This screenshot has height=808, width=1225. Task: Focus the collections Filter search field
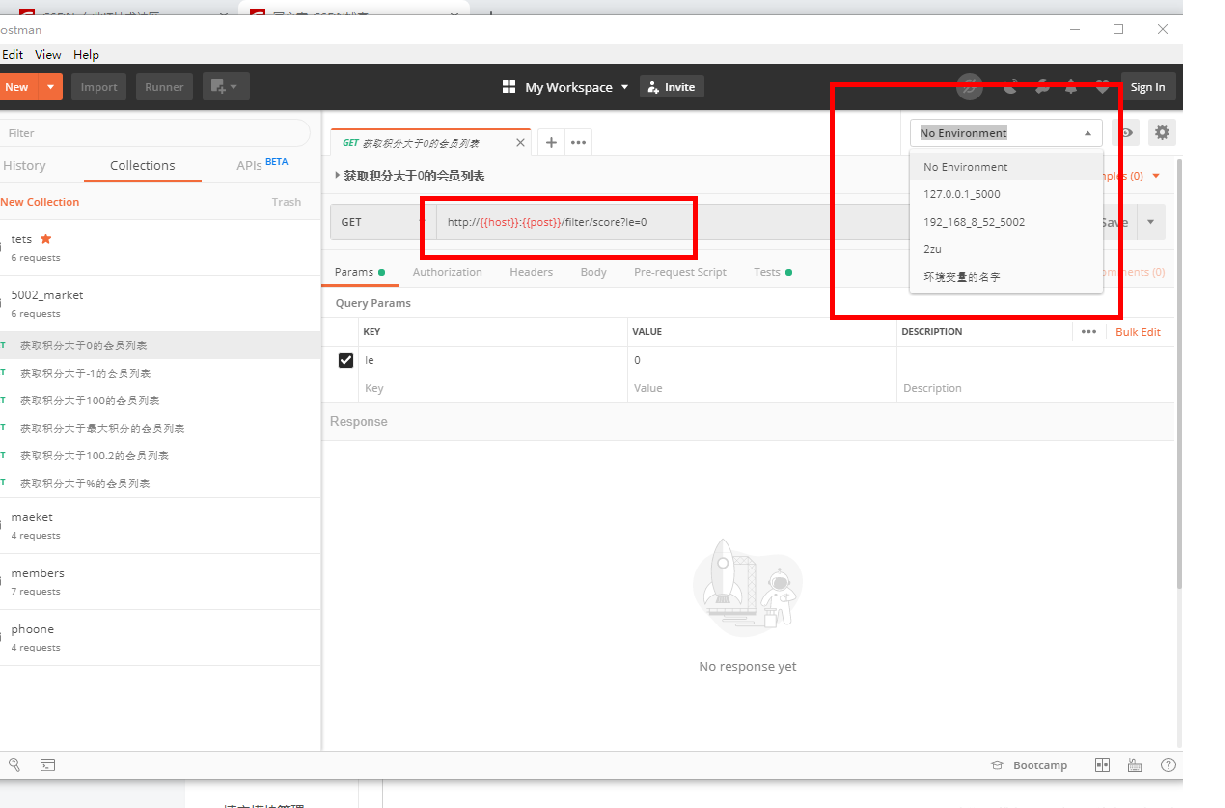(x=155, y=132)
